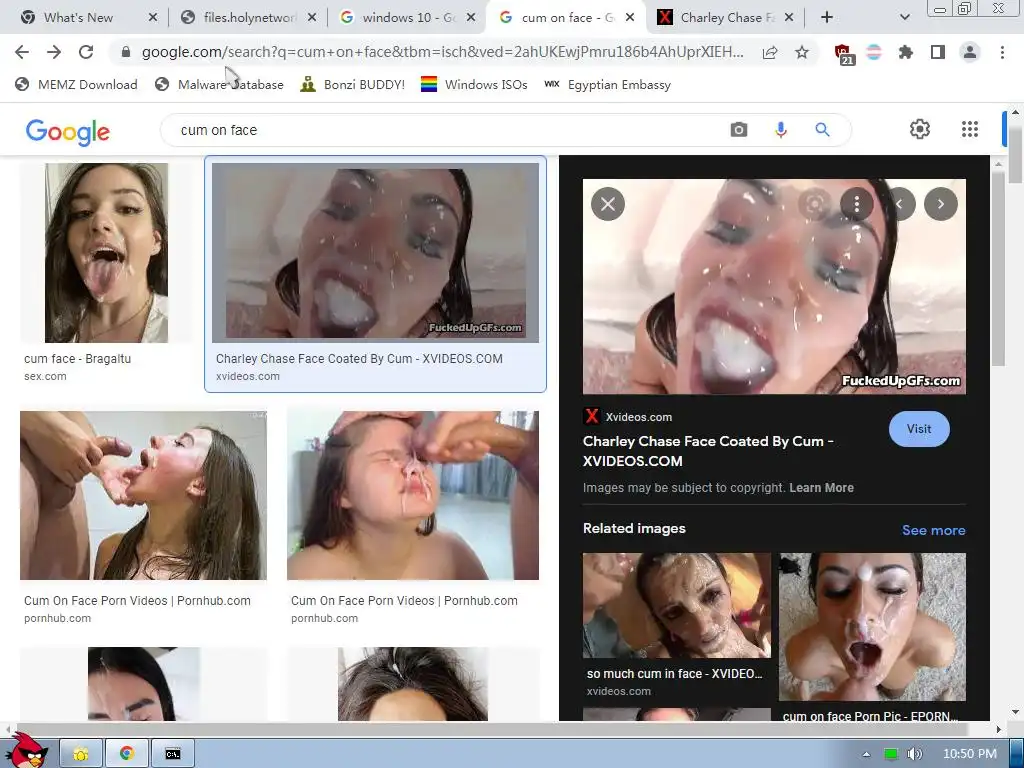Click the Chrome taskbar button
The image size is (1024, 768).
tap(127, 754)
